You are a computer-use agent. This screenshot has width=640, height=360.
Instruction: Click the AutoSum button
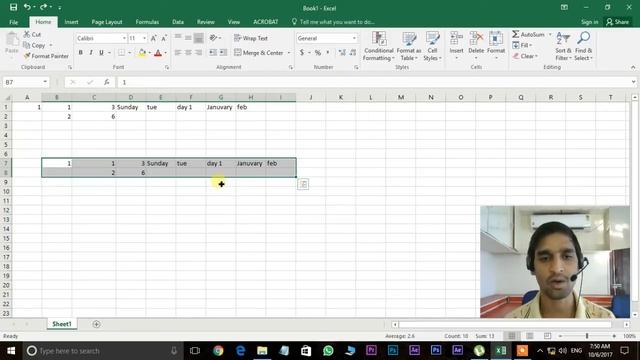[529, 34]
